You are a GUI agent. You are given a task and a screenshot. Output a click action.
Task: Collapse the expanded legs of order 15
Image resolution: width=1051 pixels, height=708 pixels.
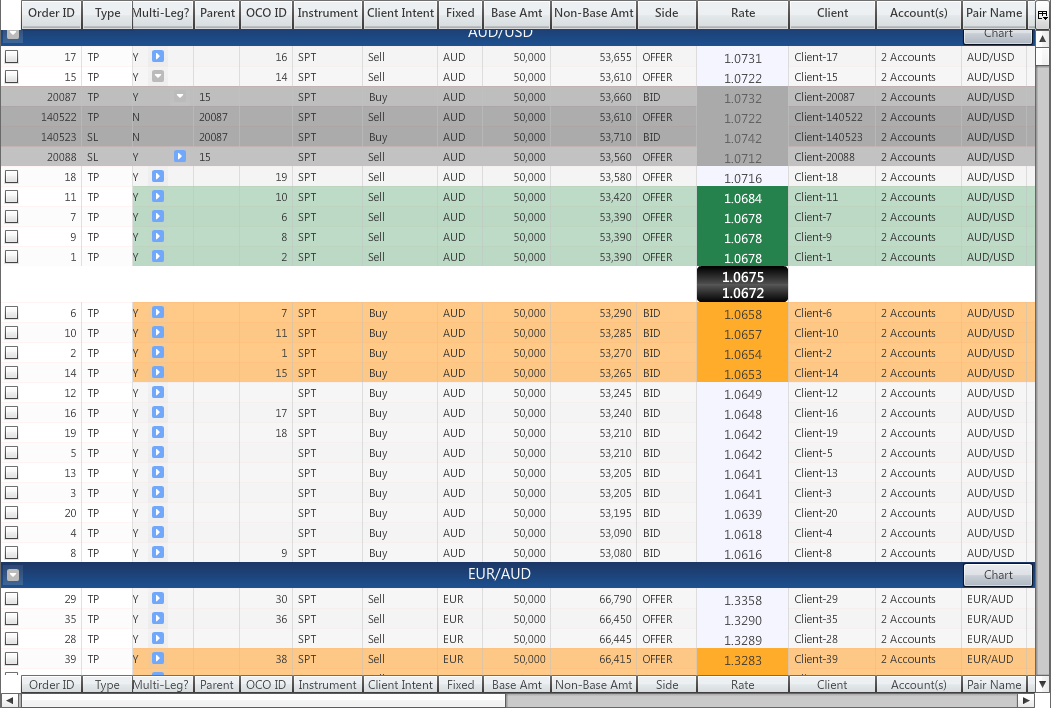pyautogui.click(x=158, y=77)
